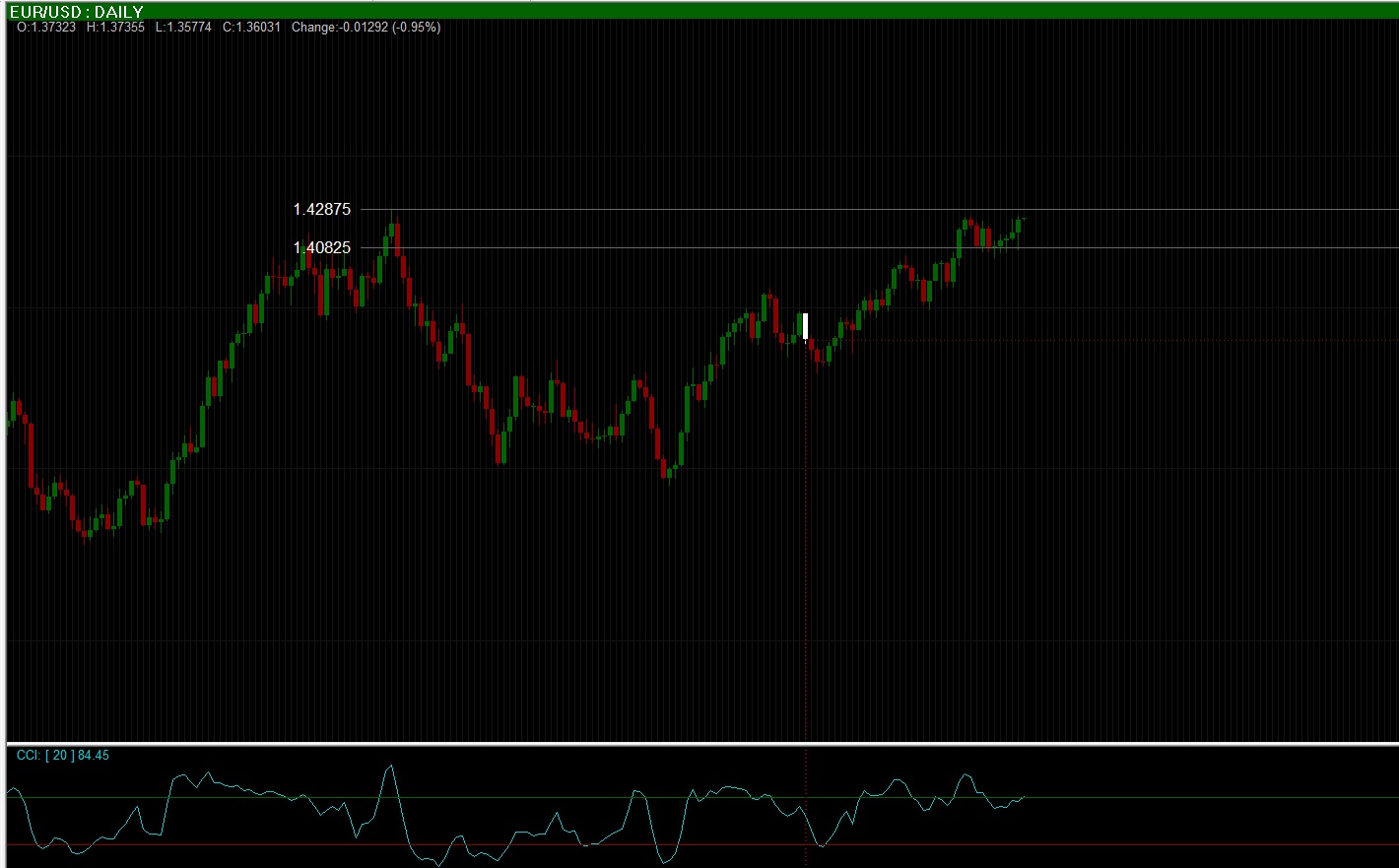Click the CCI [ 20 ] indicator label

(x=63, y=755)
